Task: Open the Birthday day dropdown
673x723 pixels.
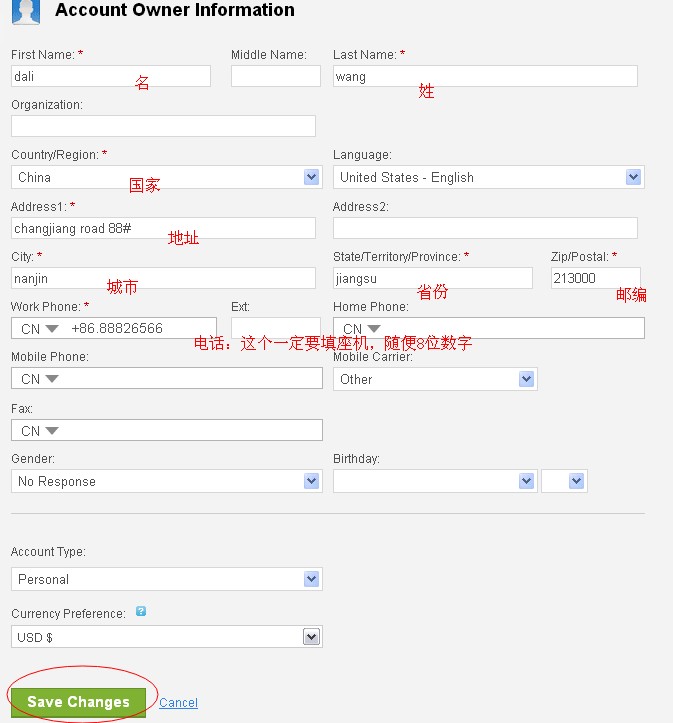Action: pyautogui.click(x=564, y=481)
